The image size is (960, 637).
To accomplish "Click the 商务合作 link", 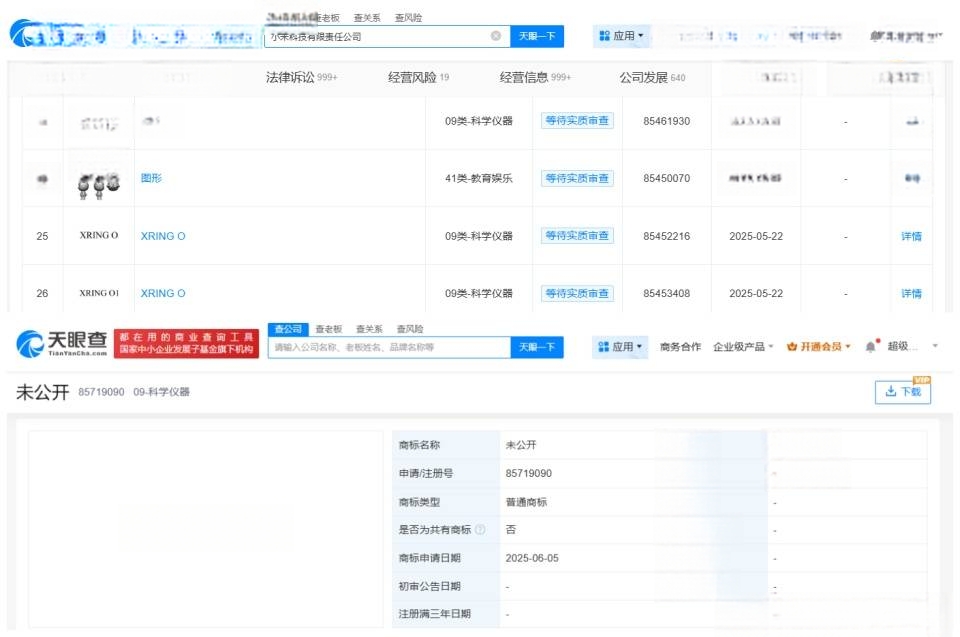I will tap(680, 347).
